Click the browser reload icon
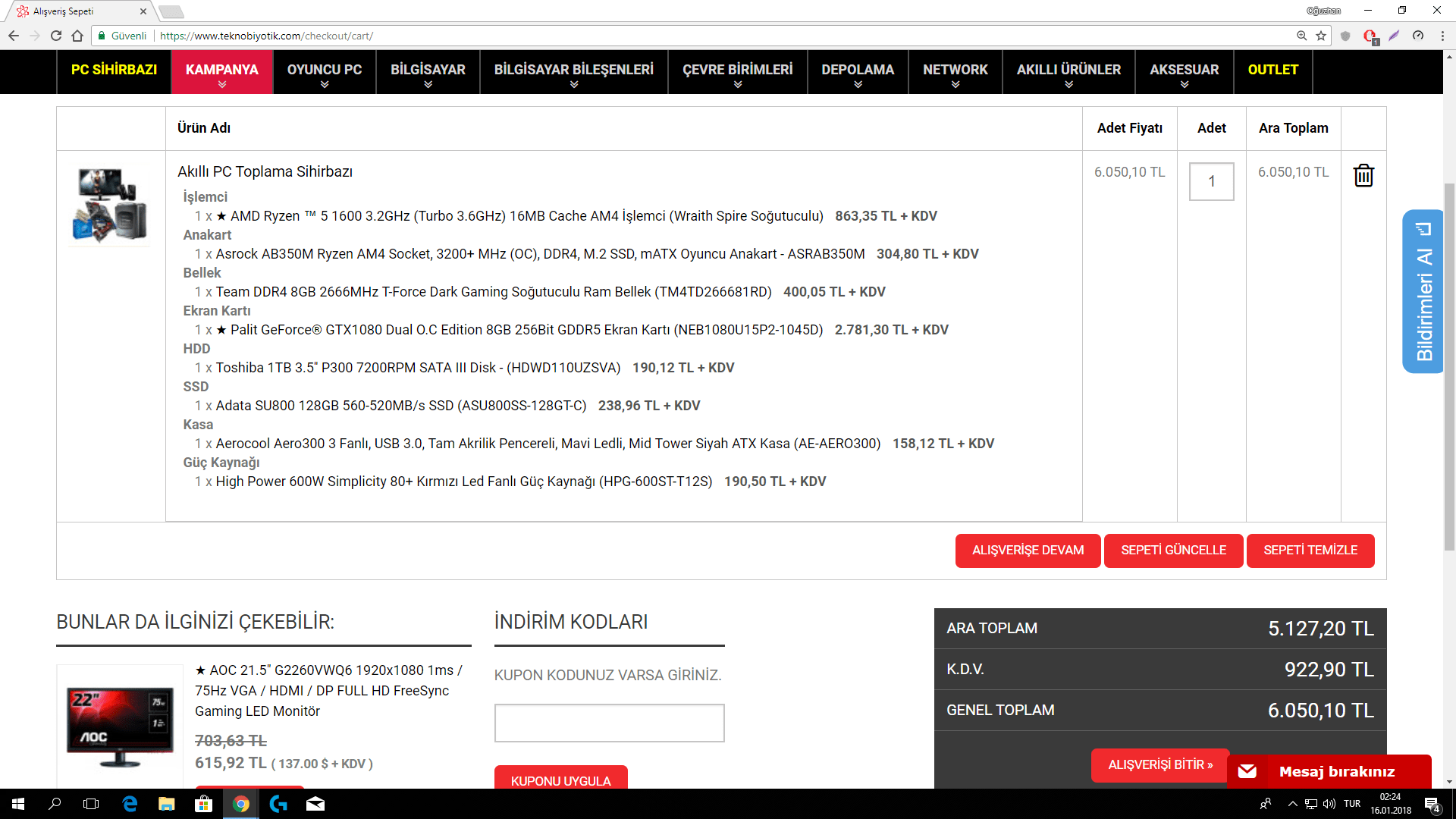Screen dimensions: 1456x819 pos(55,36)
